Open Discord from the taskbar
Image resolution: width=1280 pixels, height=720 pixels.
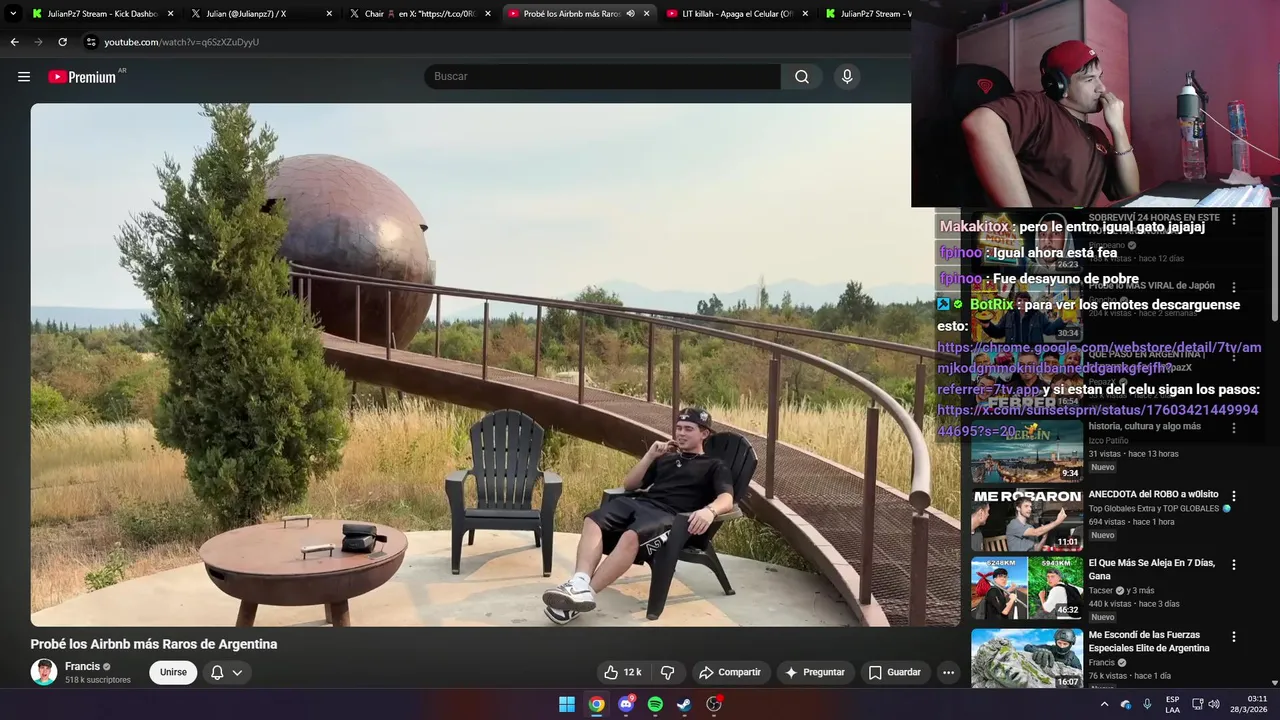(x=626, y=704)
